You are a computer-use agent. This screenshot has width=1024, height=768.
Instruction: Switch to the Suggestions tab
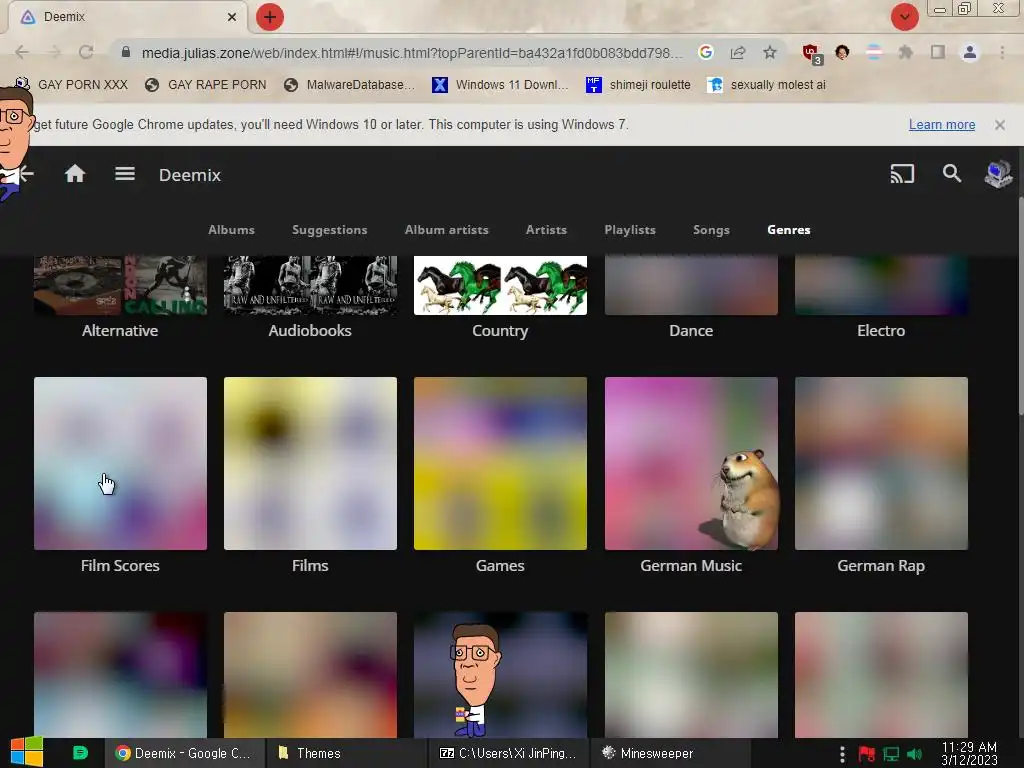click(x=330, y=230)
